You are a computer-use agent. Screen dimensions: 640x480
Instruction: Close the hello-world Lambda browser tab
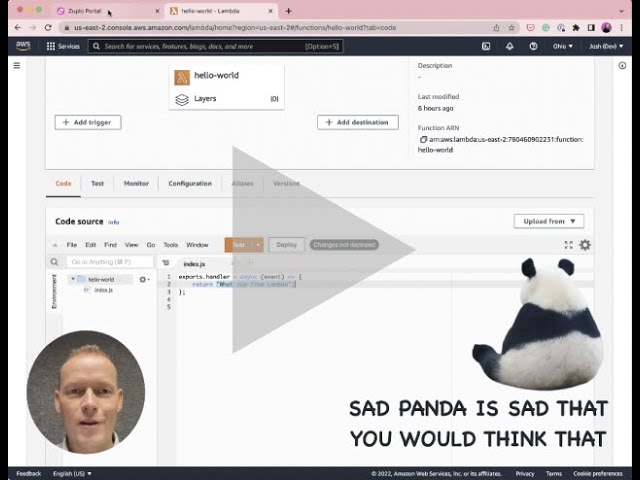click(x=270, y=11)
